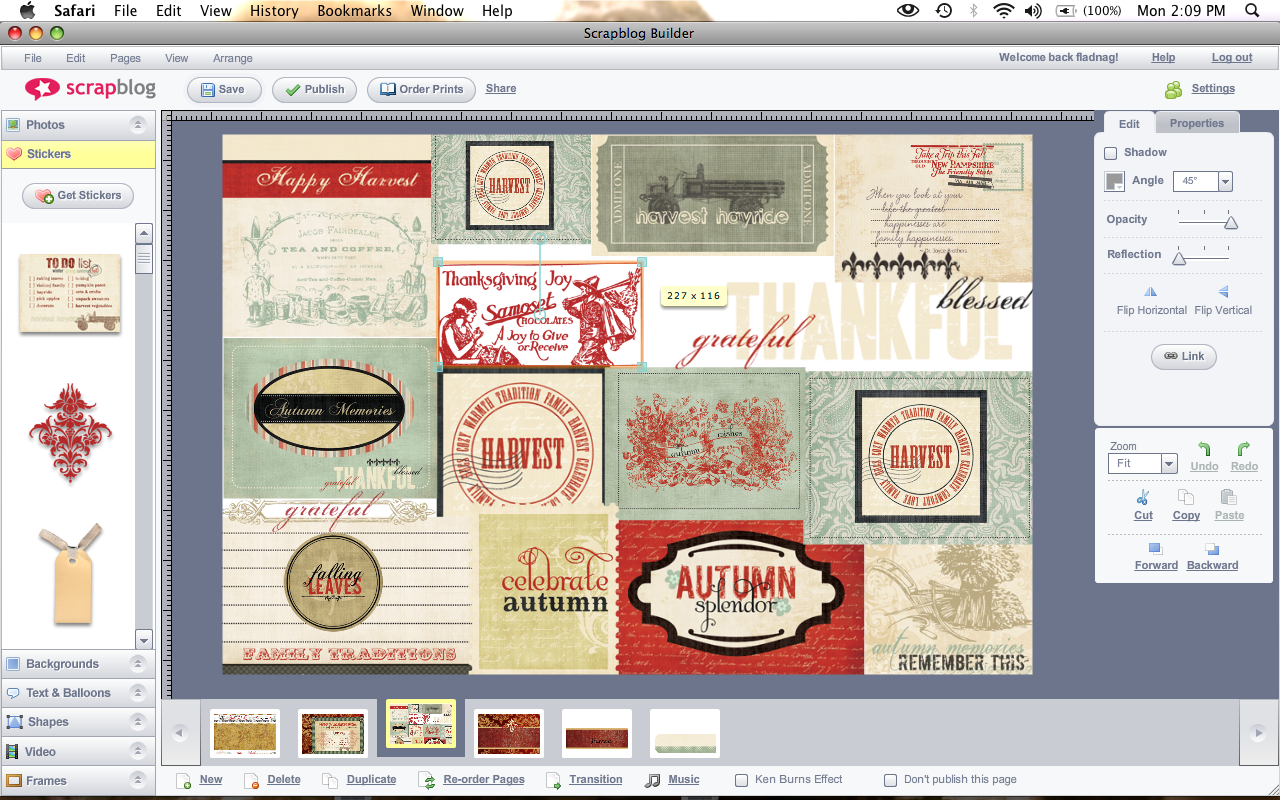This screenshot has width=1280, height=800.
Task: Select the To Do list sticker
Action: click(x=70, y=293)
